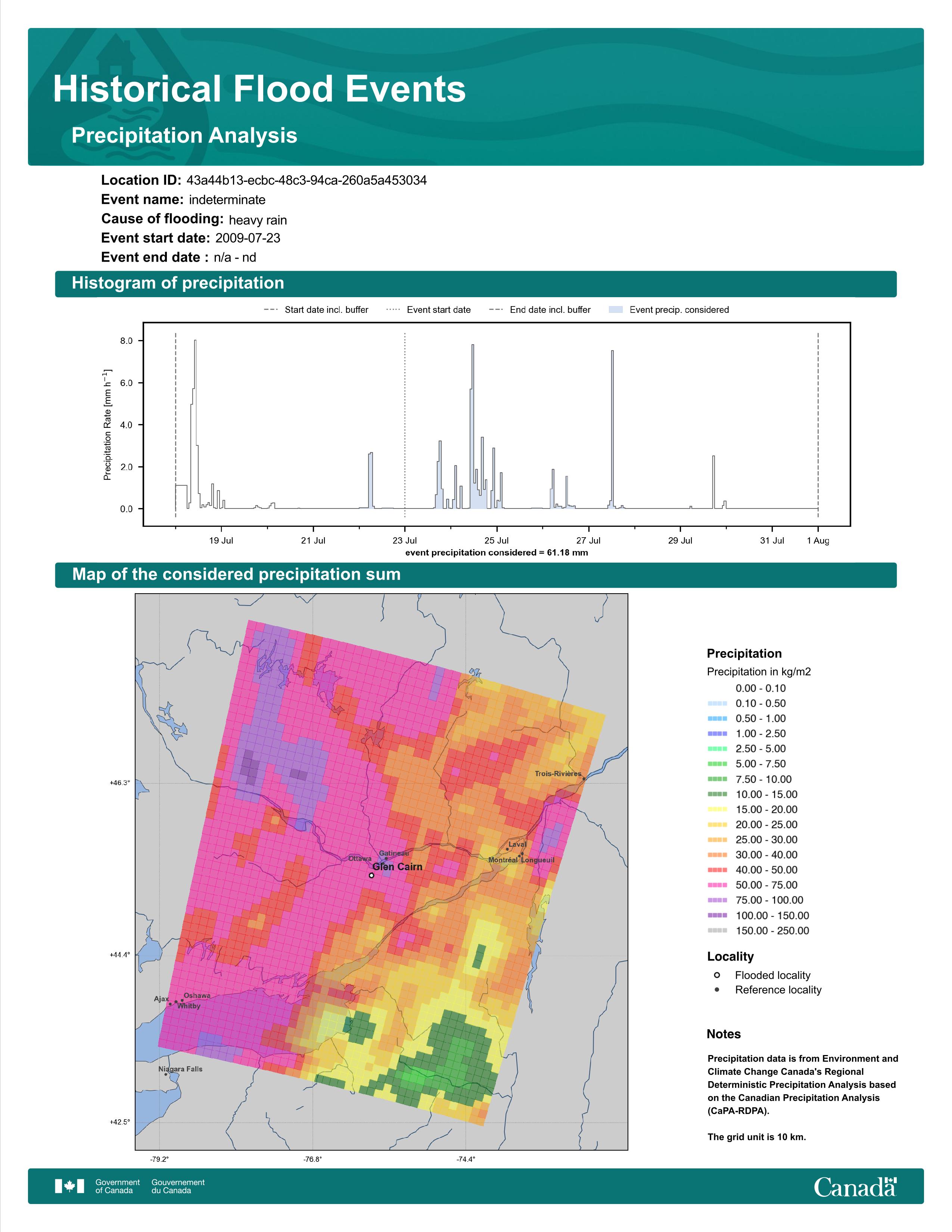Click the 75.00 - 100.00 legend range label
Viewport: 952px width, 1232px height.
pyautogui.click(x=769, y=900)
